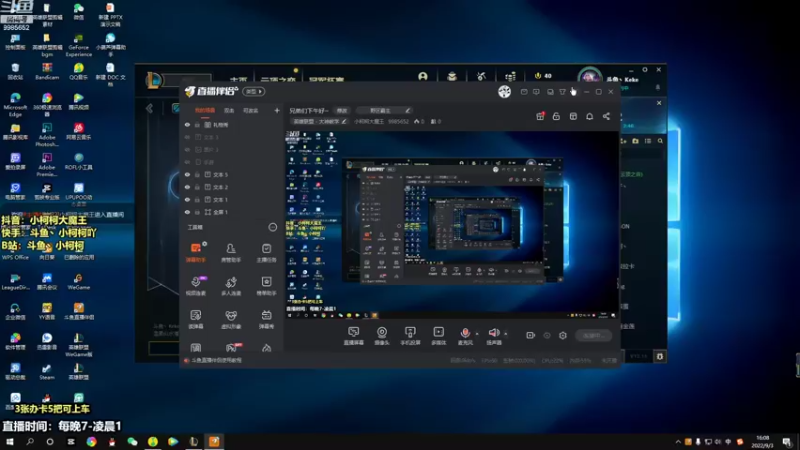Click the streamer avatar in the title bar
800x450 pixels.
coord(505,91)
